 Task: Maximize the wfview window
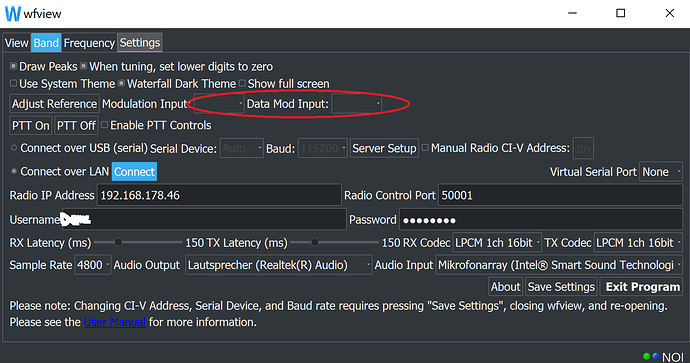[620, 13]
